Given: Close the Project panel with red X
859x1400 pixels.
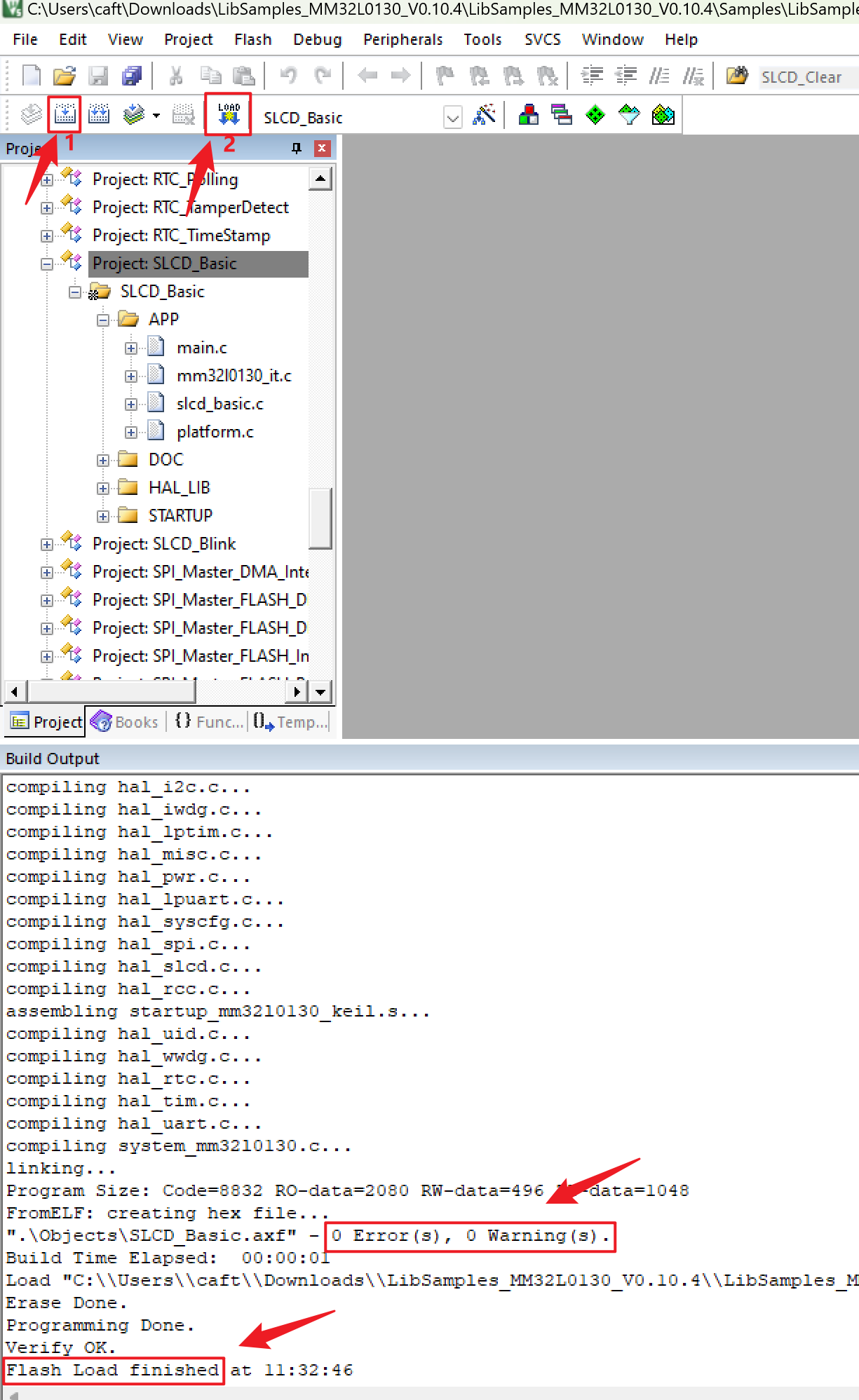Looking at the screenshot, I should (x=322, y=148).
